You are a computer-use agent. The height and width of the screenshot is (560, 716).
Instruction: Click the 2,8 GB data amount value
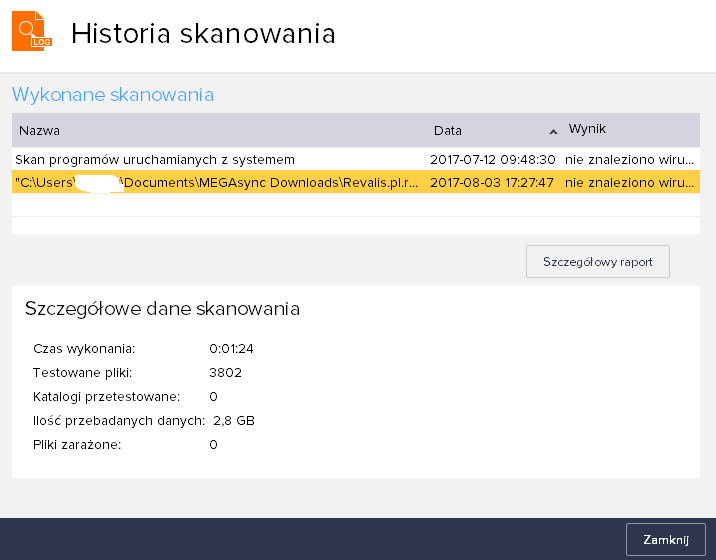(x=234, y=421)
